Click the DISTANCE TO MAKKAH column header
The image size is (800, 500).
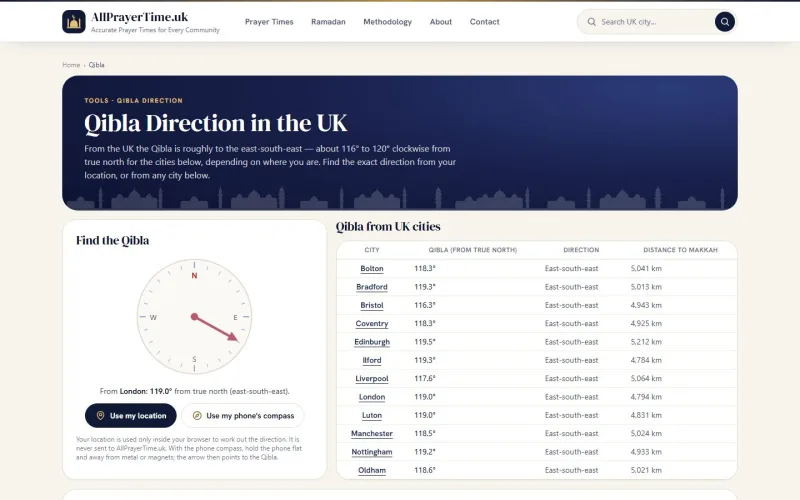coord(680,250)
